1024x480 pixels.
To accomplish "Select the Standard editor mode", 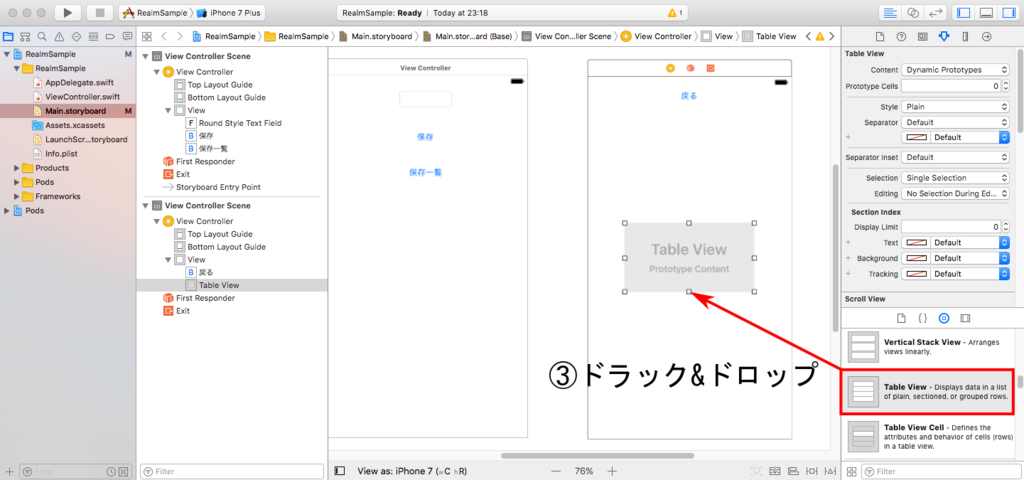I will tap(889, 12).
